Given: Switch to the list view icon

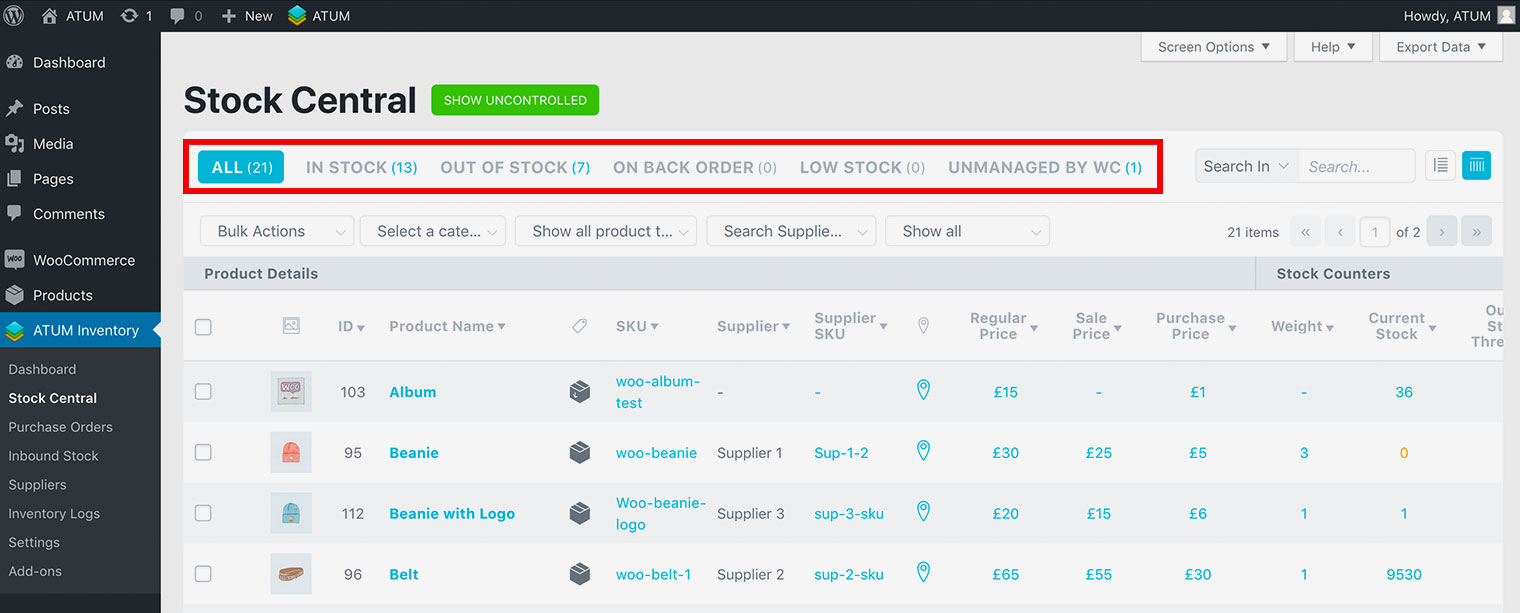Looking at the screenshot, I should [x=1440, y=166].
